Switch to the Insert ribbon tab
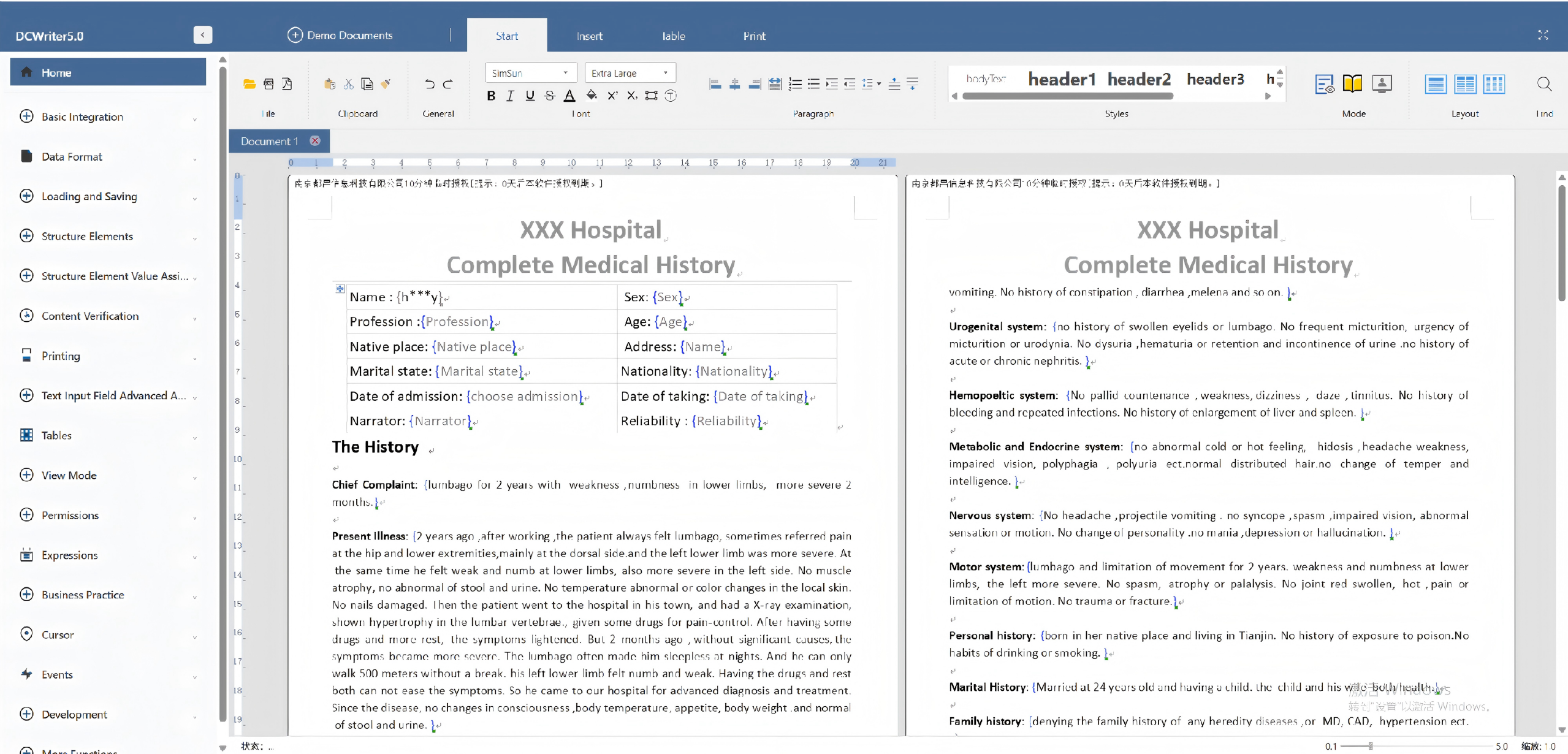 tap(589, 36)
